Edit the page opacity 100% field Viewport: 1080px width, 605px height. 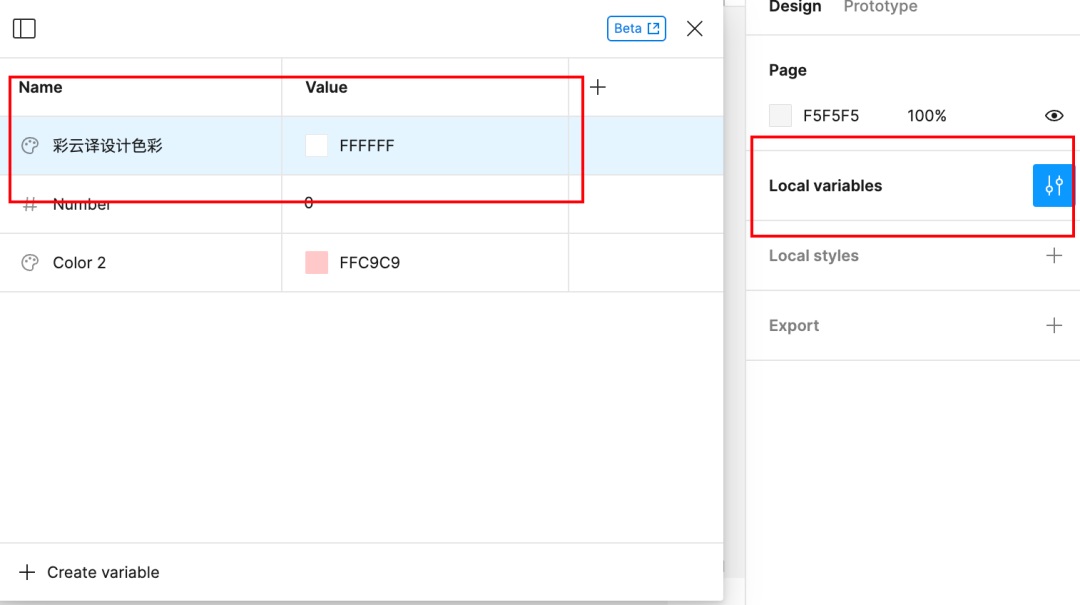(926, 116)
